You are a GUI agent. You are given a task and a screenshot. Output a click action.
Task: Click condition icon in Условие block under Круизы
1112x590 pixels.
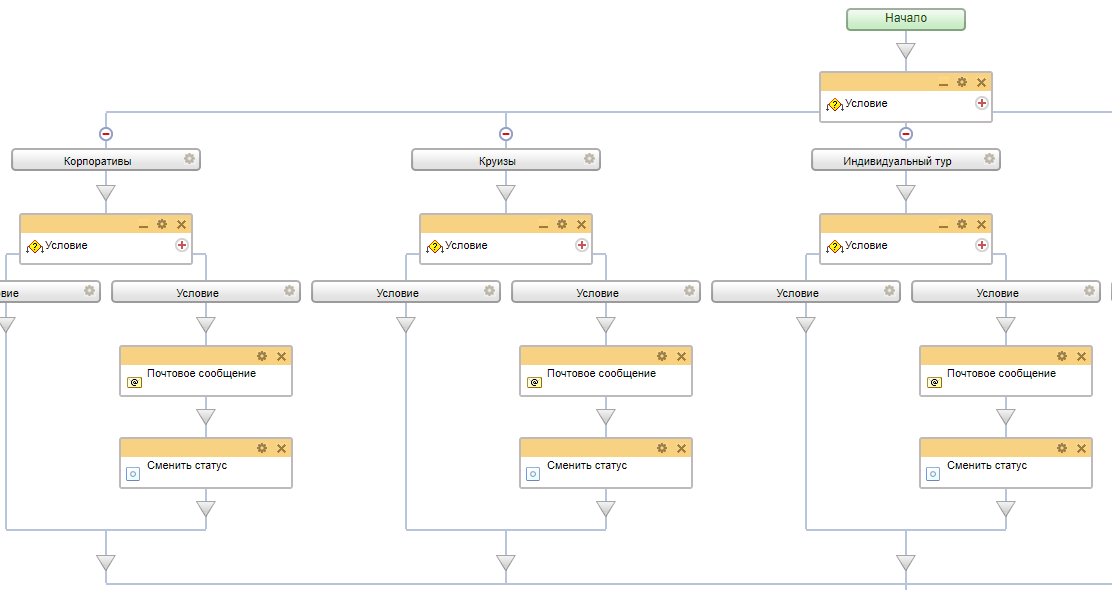(x=434, y=247)
